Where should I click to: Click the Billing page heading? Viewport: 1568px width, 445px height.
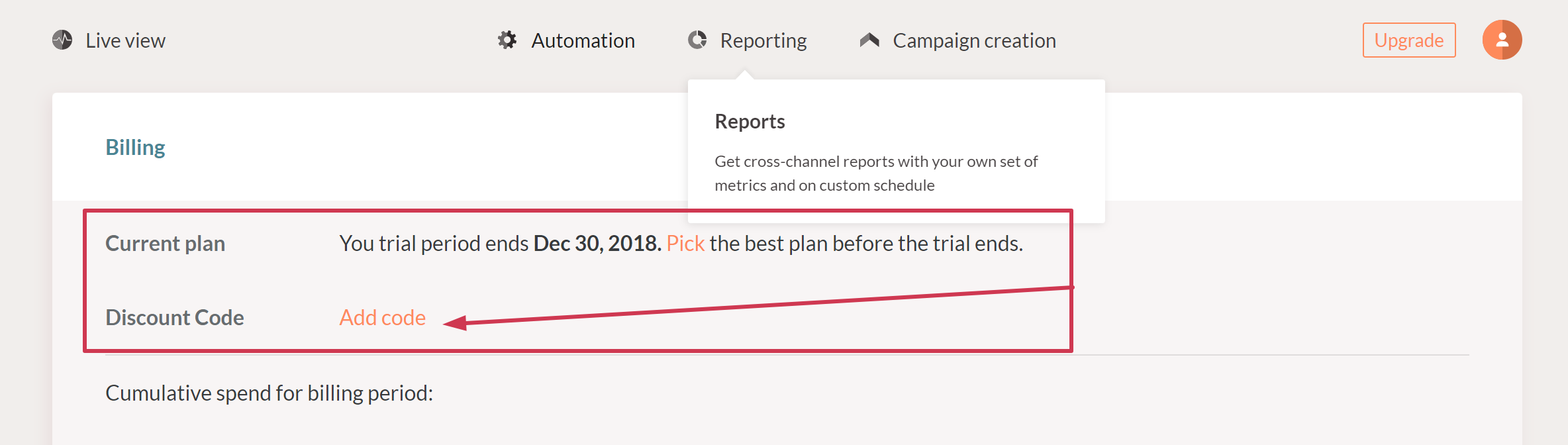[x=135, y=146]
